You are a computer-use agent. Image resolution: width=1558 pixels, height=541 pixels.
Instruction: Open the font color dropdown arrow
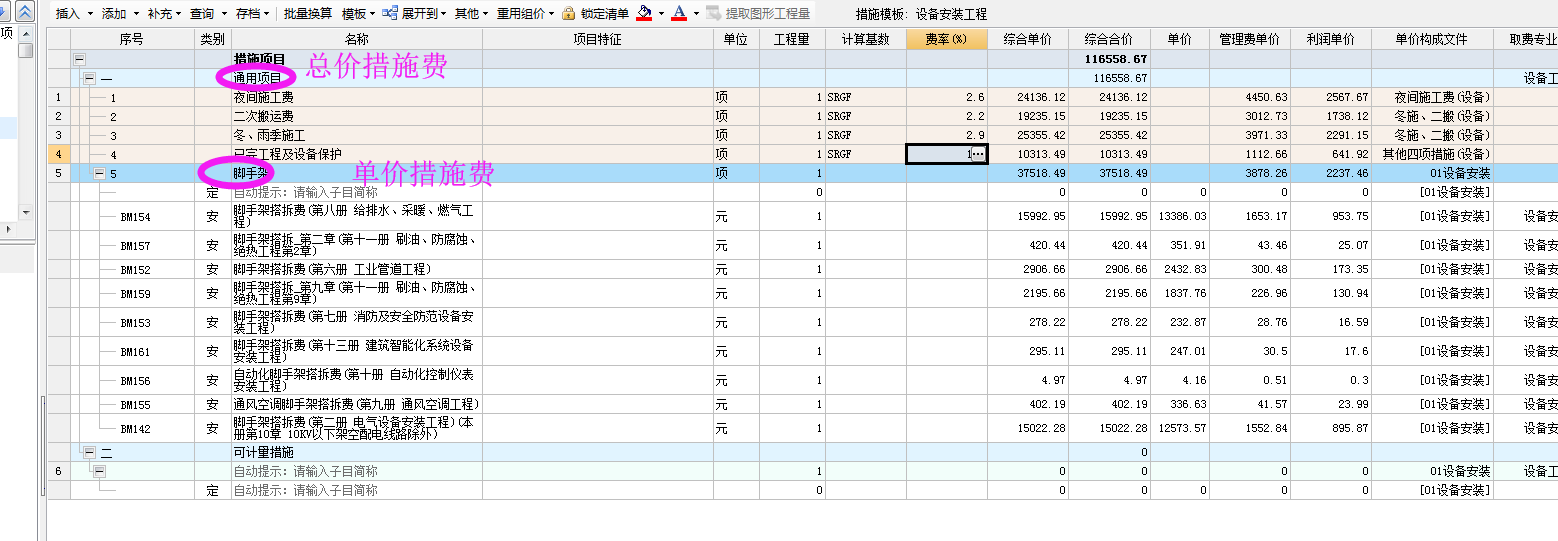coord(696,14)
